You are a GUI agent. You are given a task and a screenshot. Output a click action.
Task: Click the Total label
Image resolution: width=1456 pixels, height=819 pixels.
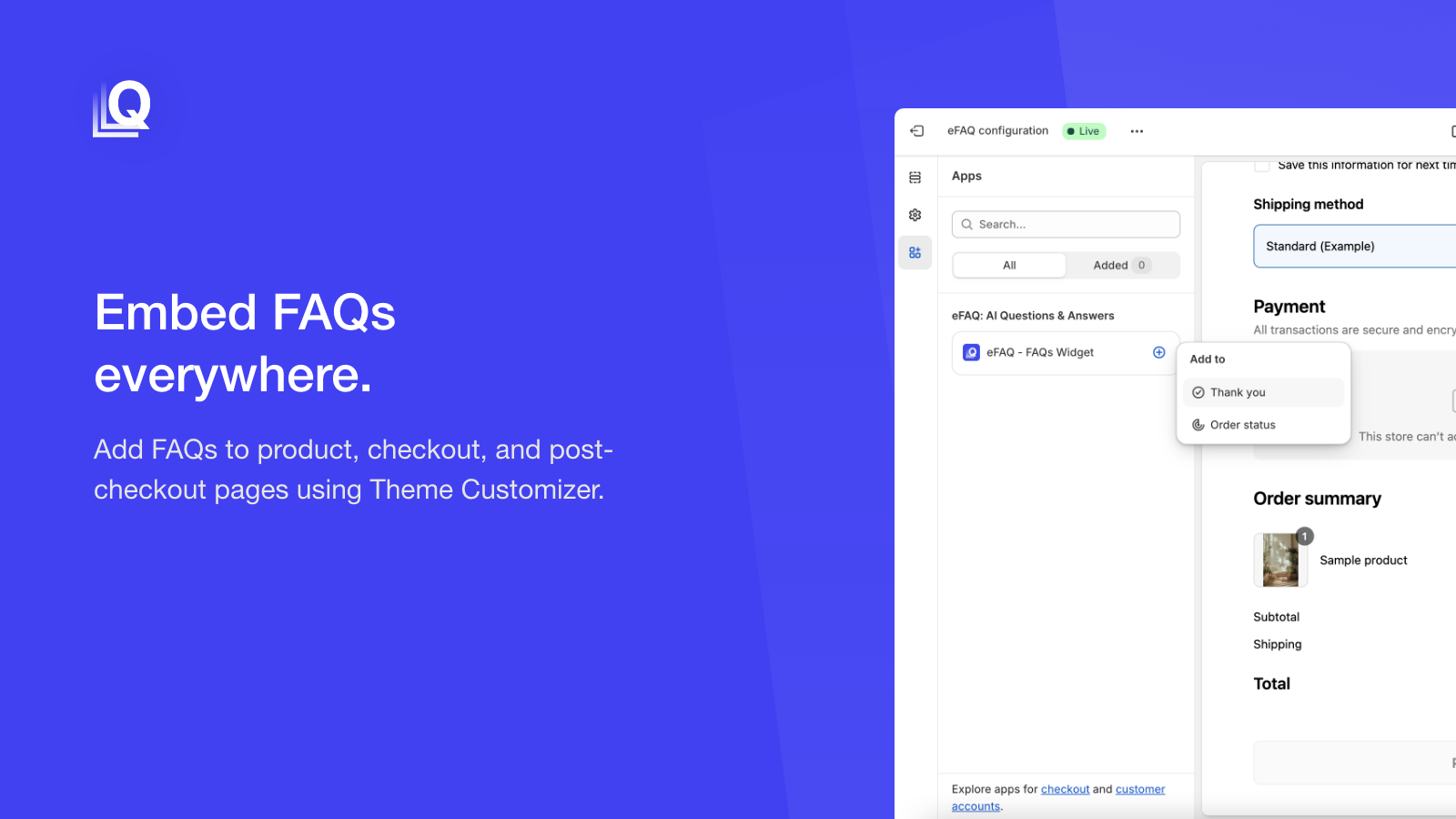(1271, 684)
